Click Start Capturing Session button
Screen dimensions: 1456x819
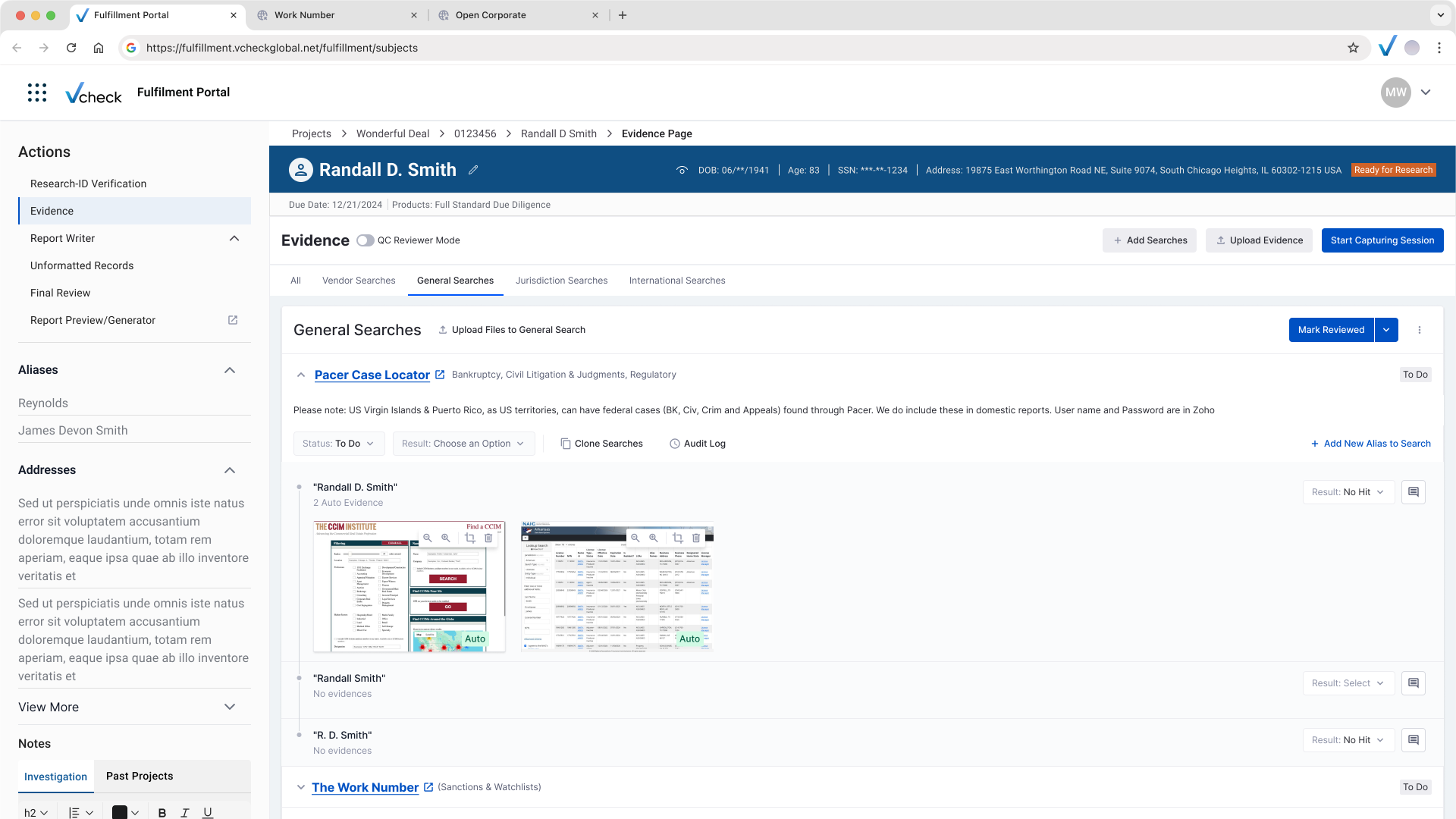pyautogui.click(x=1382, y=240)
